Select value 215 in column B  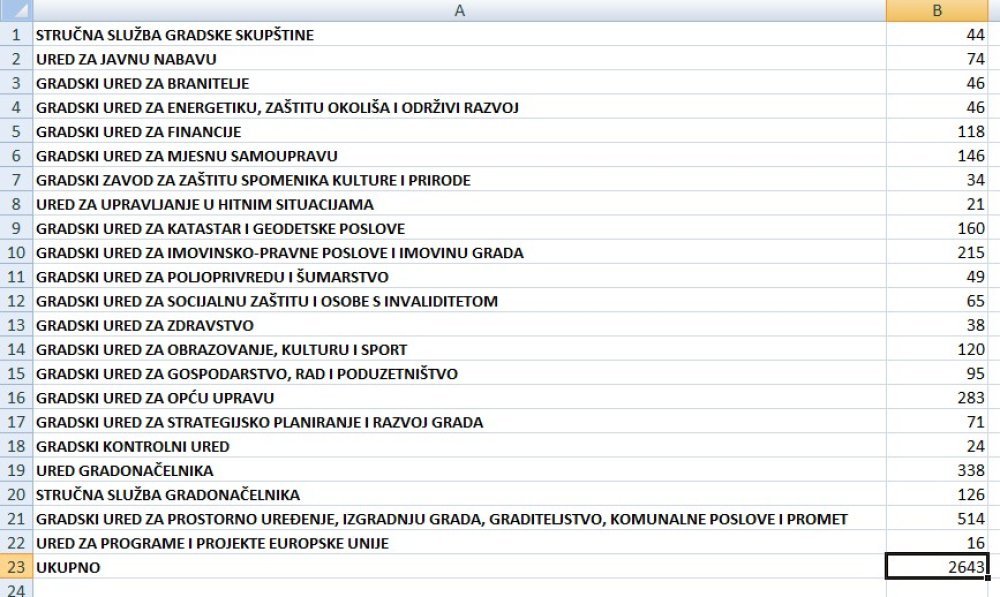[937, 253]
